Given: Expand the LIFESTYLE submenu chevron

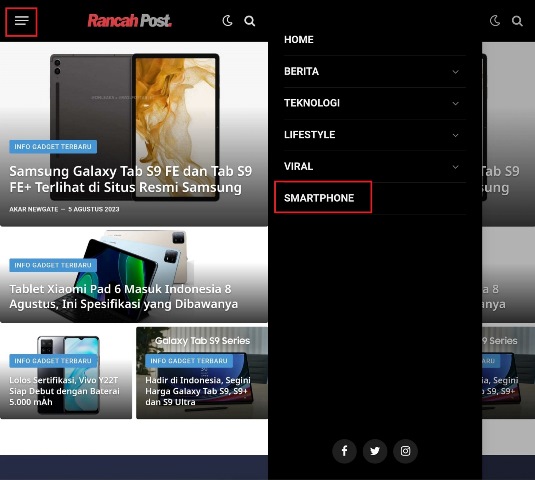Looking at the screenshot, I should coord(455,135).
